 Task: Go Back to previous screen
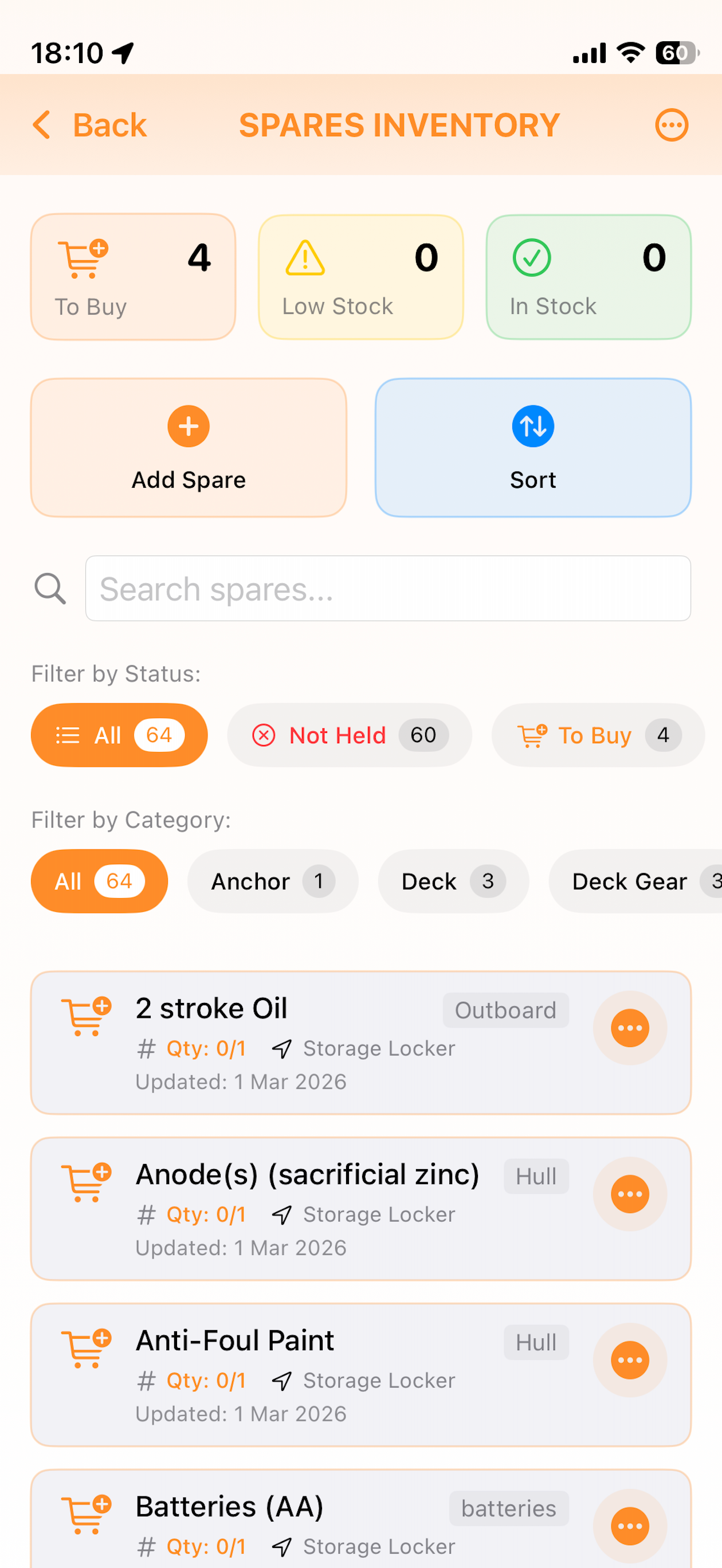click(x=89, y=126)
